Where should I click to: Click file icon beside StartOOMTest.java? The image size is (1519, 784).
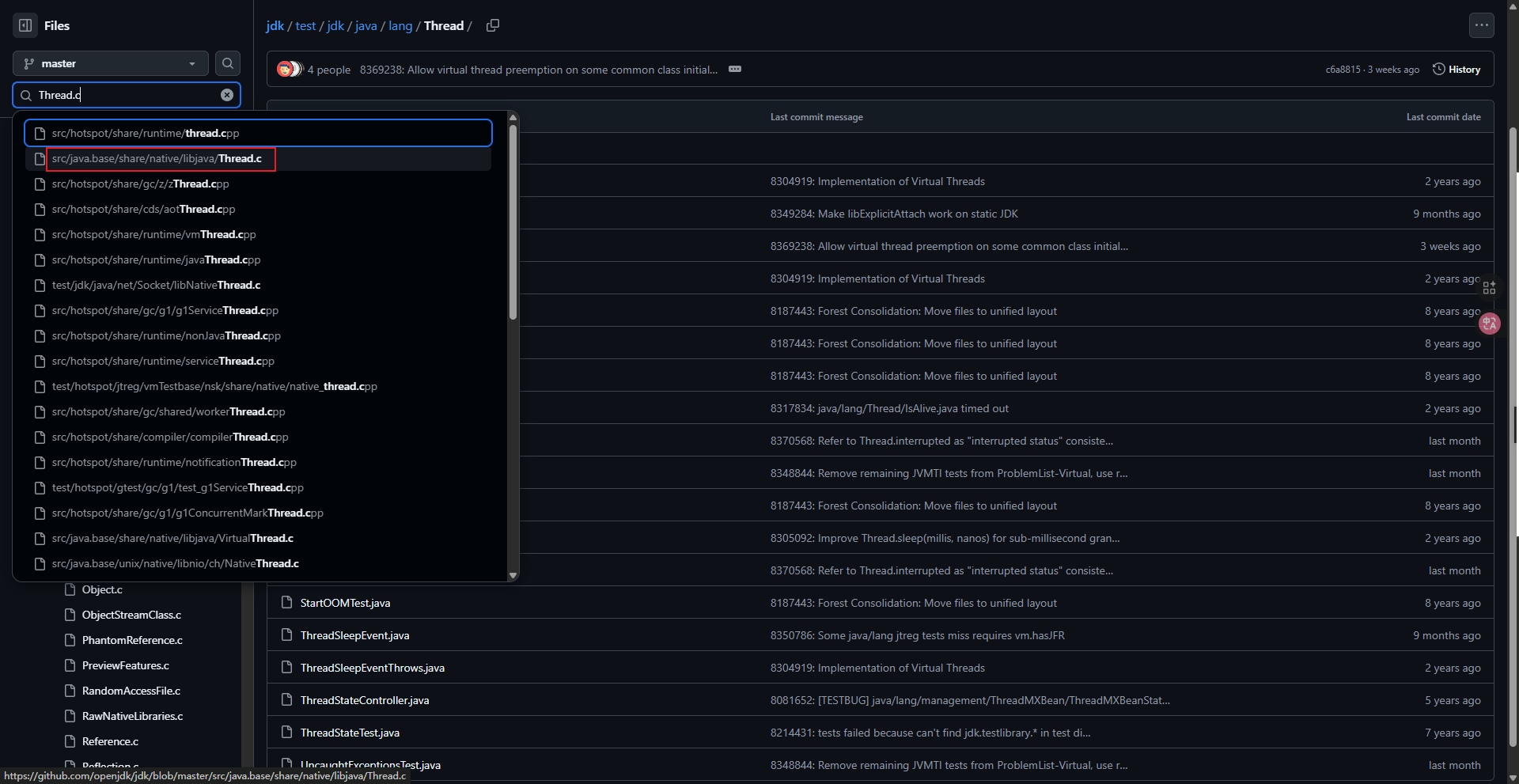[x=286, y=603]
